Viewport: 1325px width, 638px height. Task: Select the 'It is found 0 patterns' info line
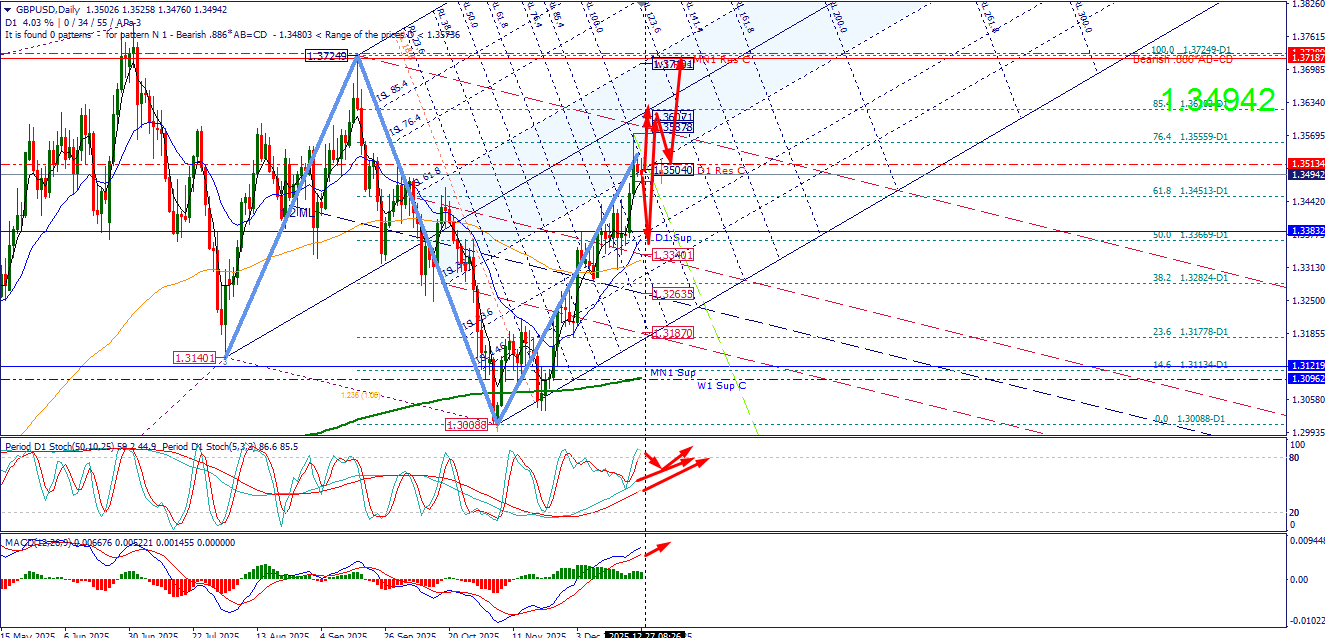[x=232, y=34]
